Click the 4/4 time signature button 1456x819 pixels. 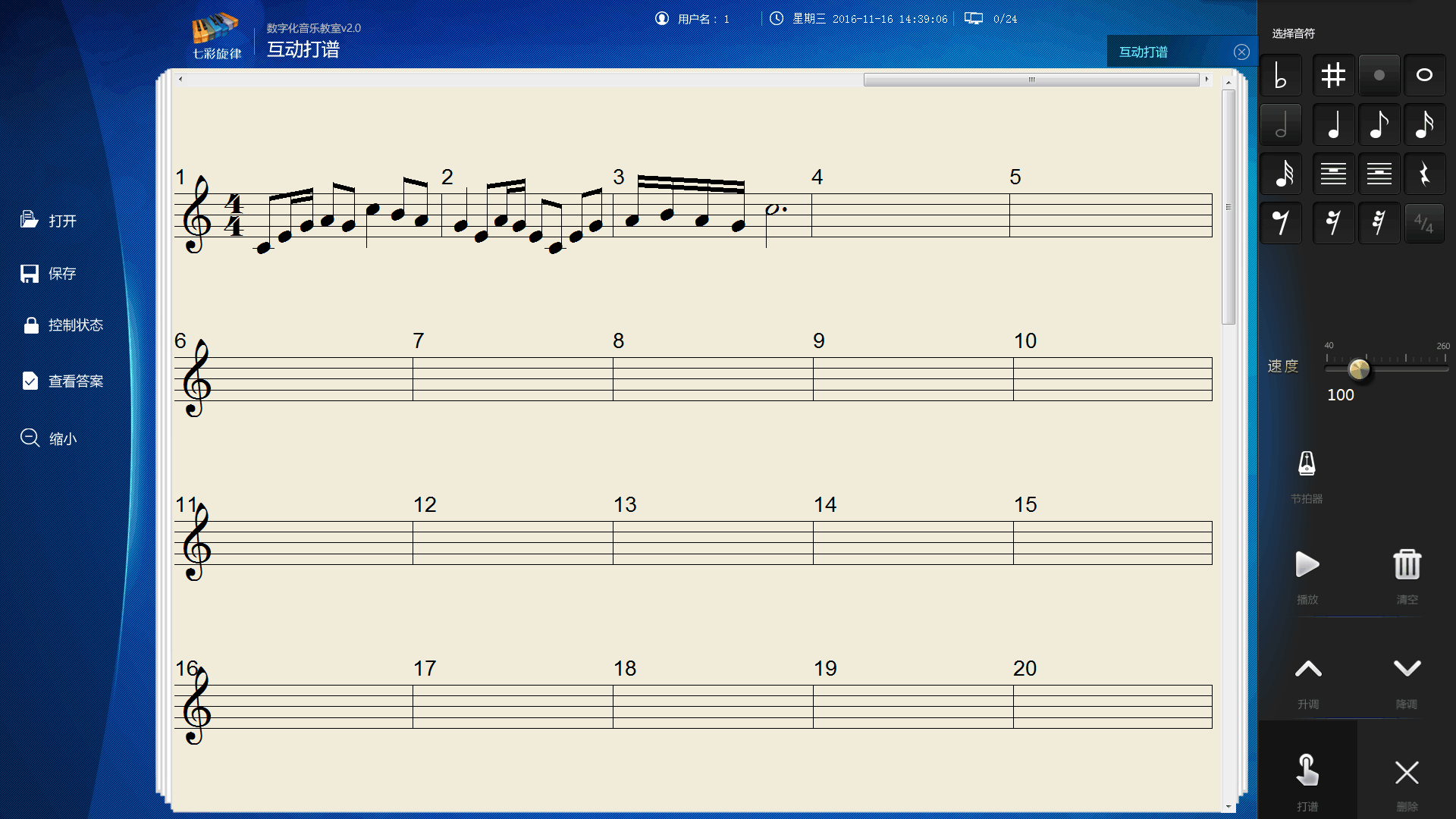tap(1424, 223)
